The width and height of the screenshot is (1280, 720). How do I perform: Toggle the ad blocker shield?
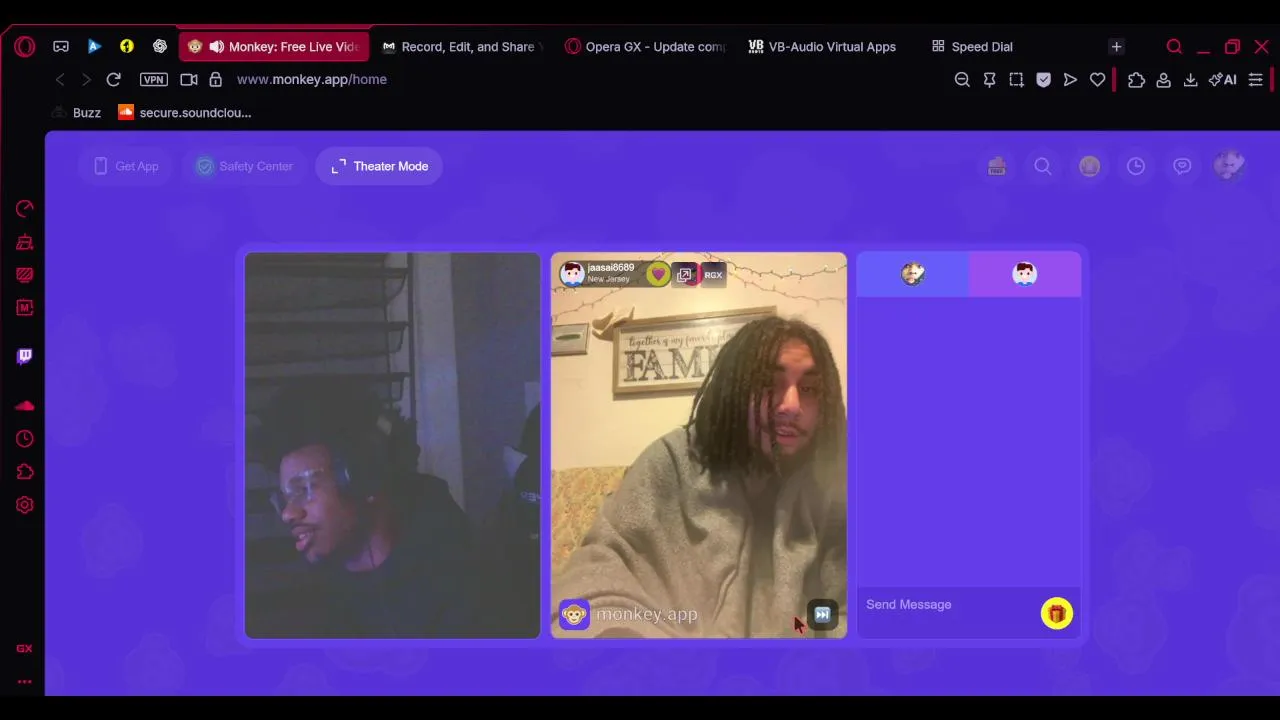coord(1043,79)
